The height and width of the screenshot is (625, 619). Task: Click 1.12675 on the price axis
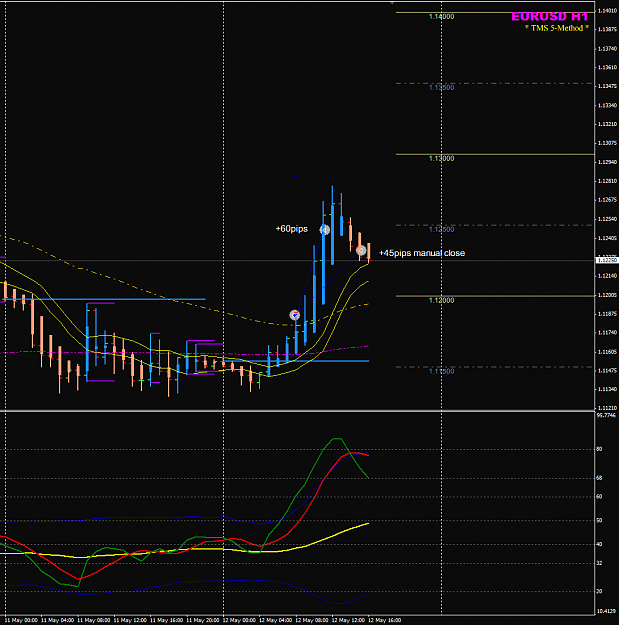(607, 200)
